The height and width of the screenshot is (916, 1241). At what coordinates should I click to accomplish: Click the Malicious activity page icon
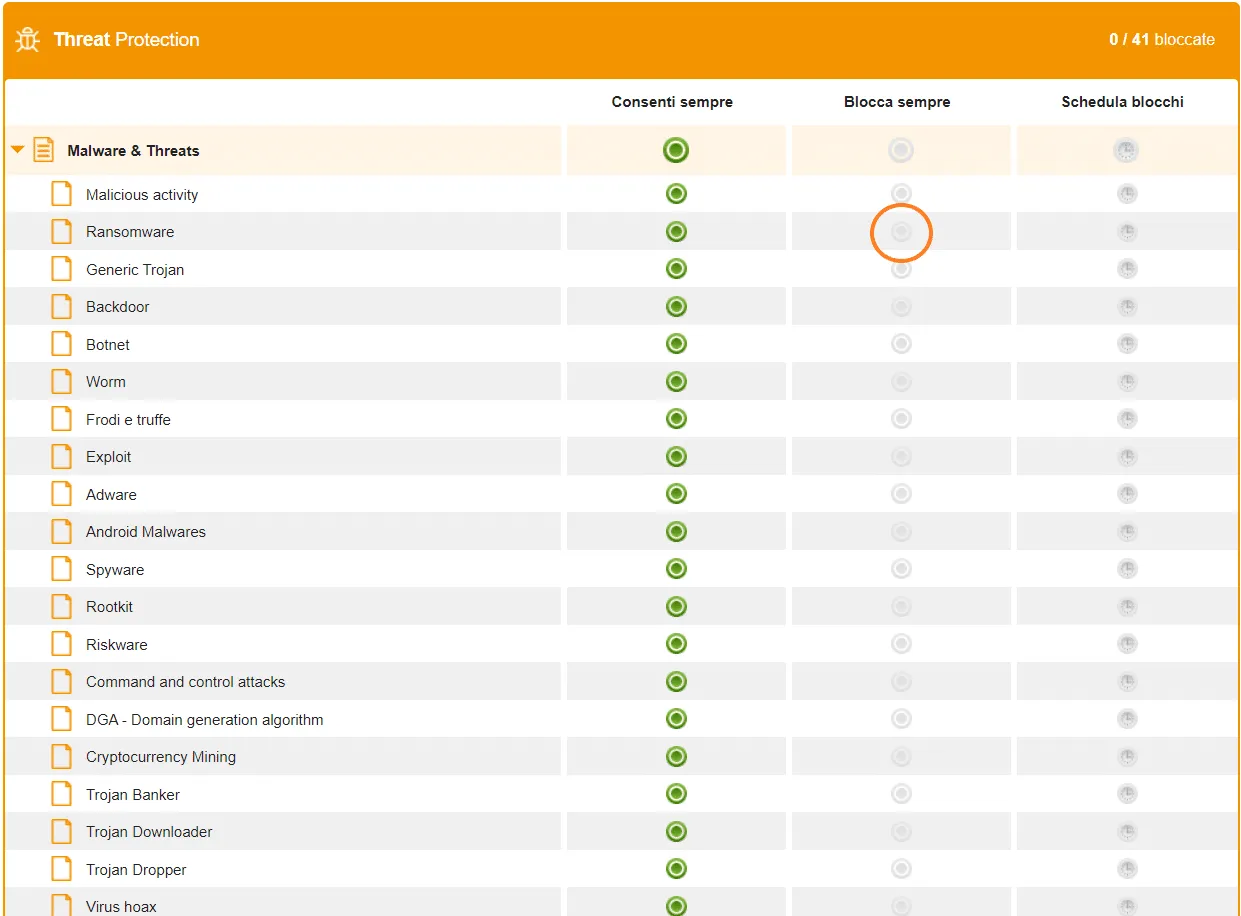pyautogui.click(x=62, y=194)
